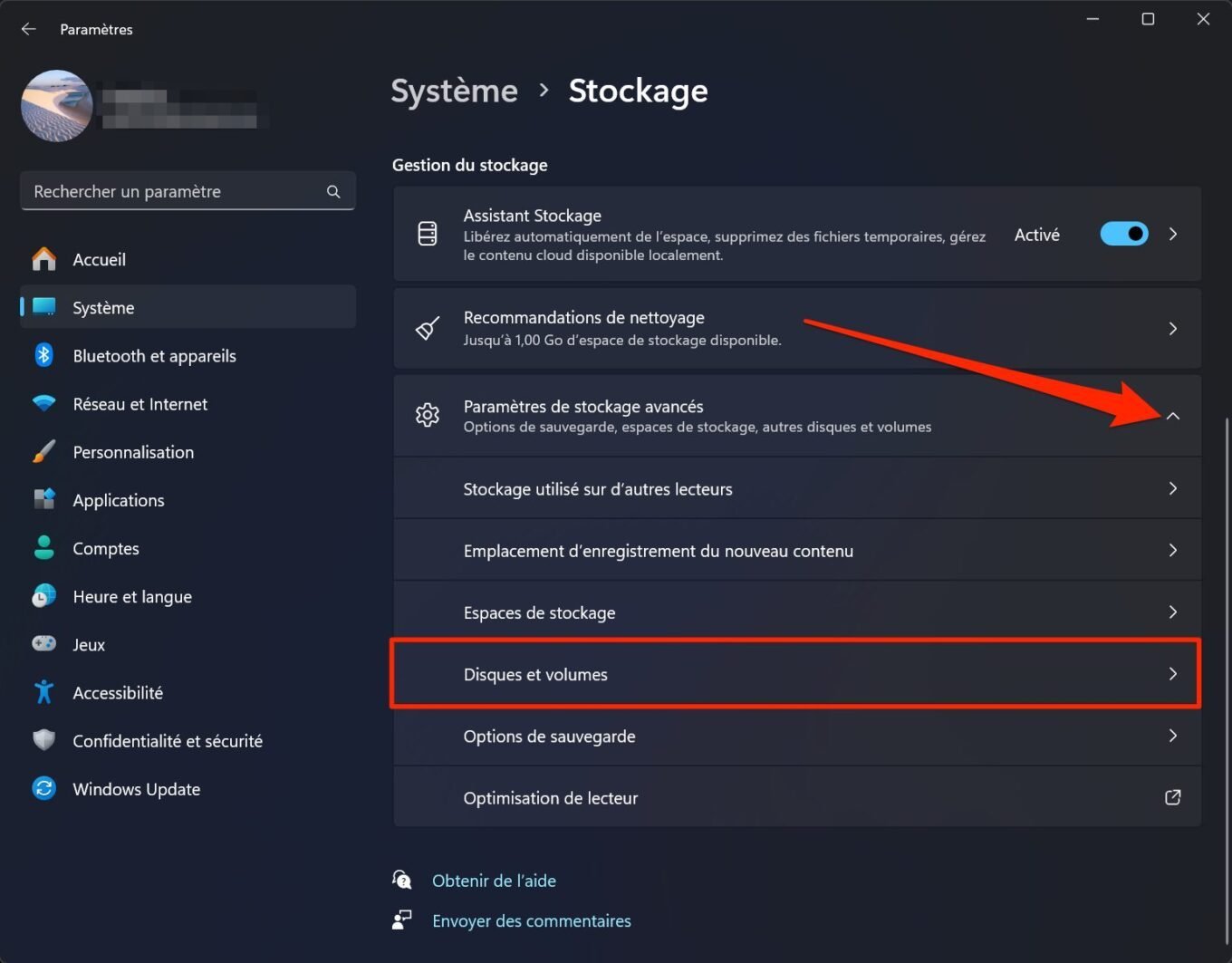Turn off the Assistant Stockage toggle

(x=1124, y=234)
